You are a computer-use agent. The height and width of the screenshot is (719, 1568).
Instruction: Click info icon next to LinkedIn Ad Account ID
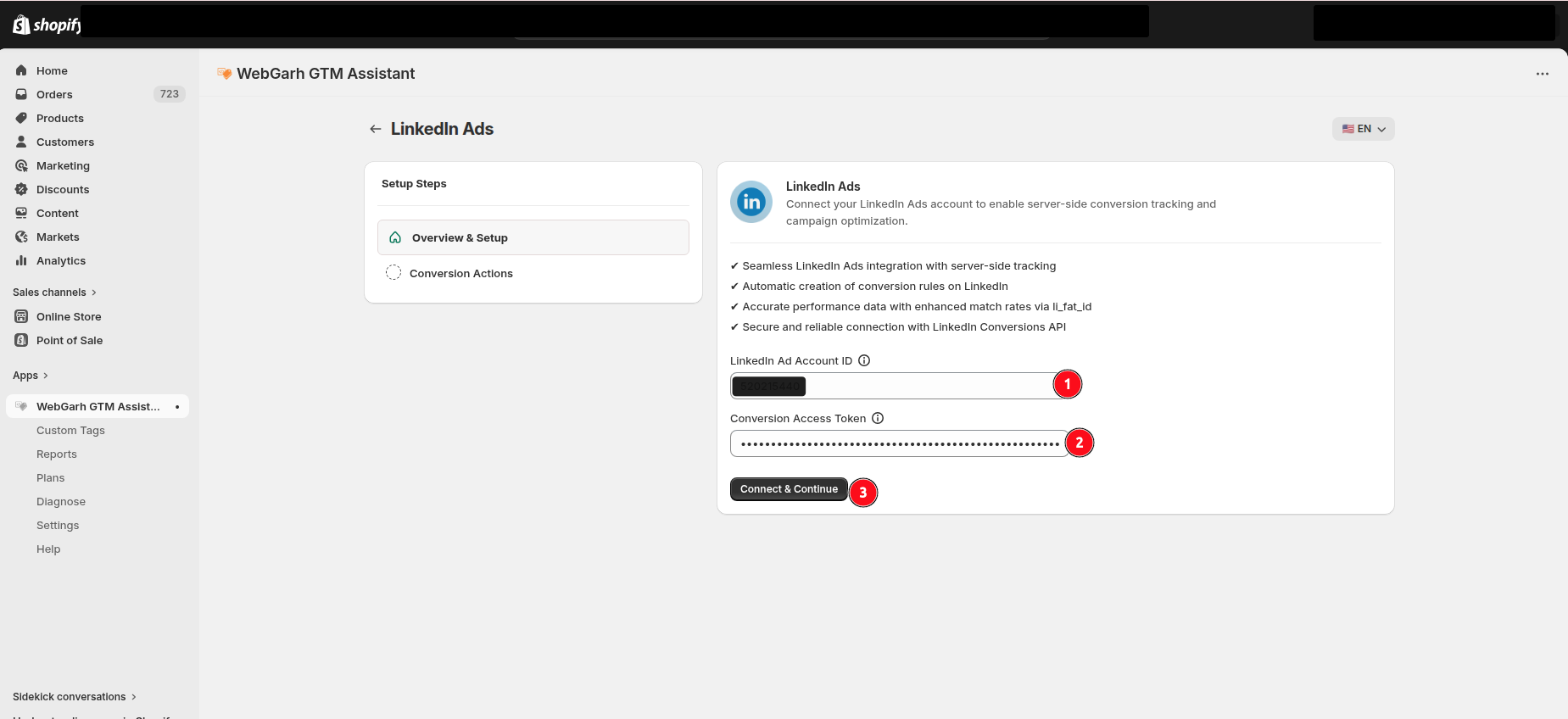click(864, 360)
